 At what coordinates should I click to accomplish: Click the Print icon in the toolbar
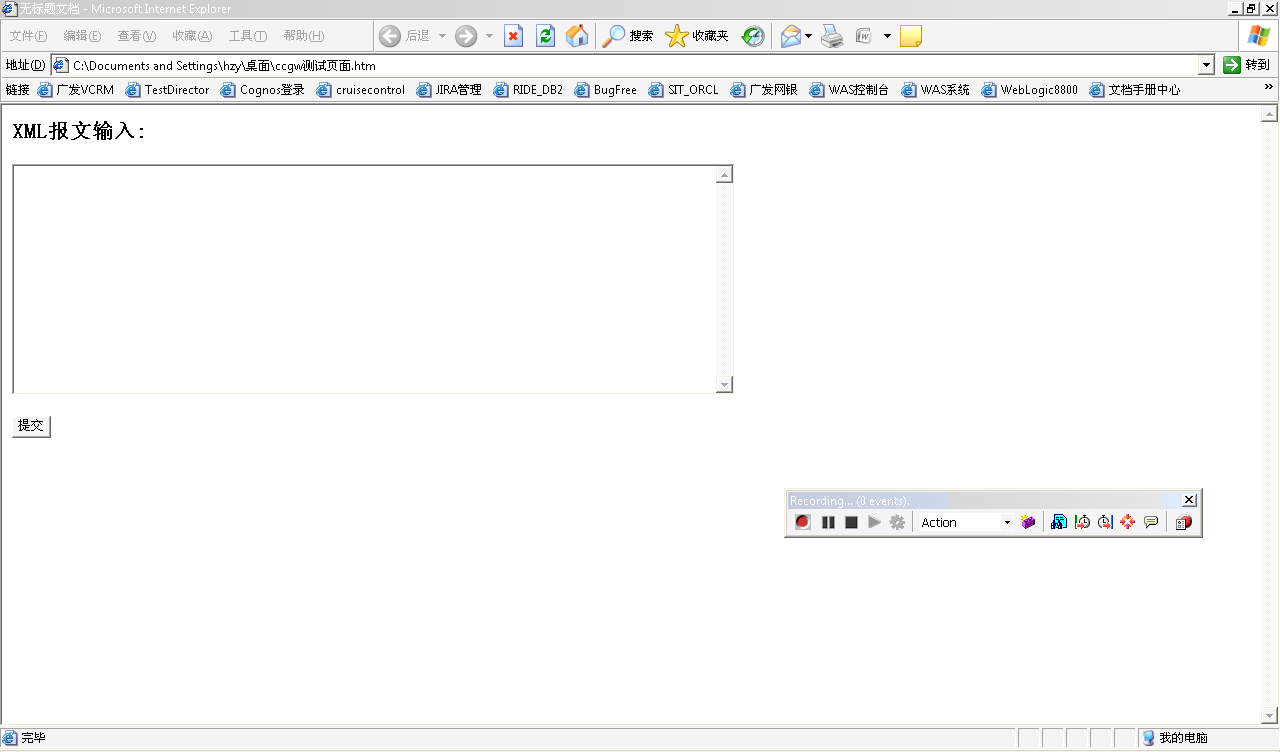click(832, 37)
